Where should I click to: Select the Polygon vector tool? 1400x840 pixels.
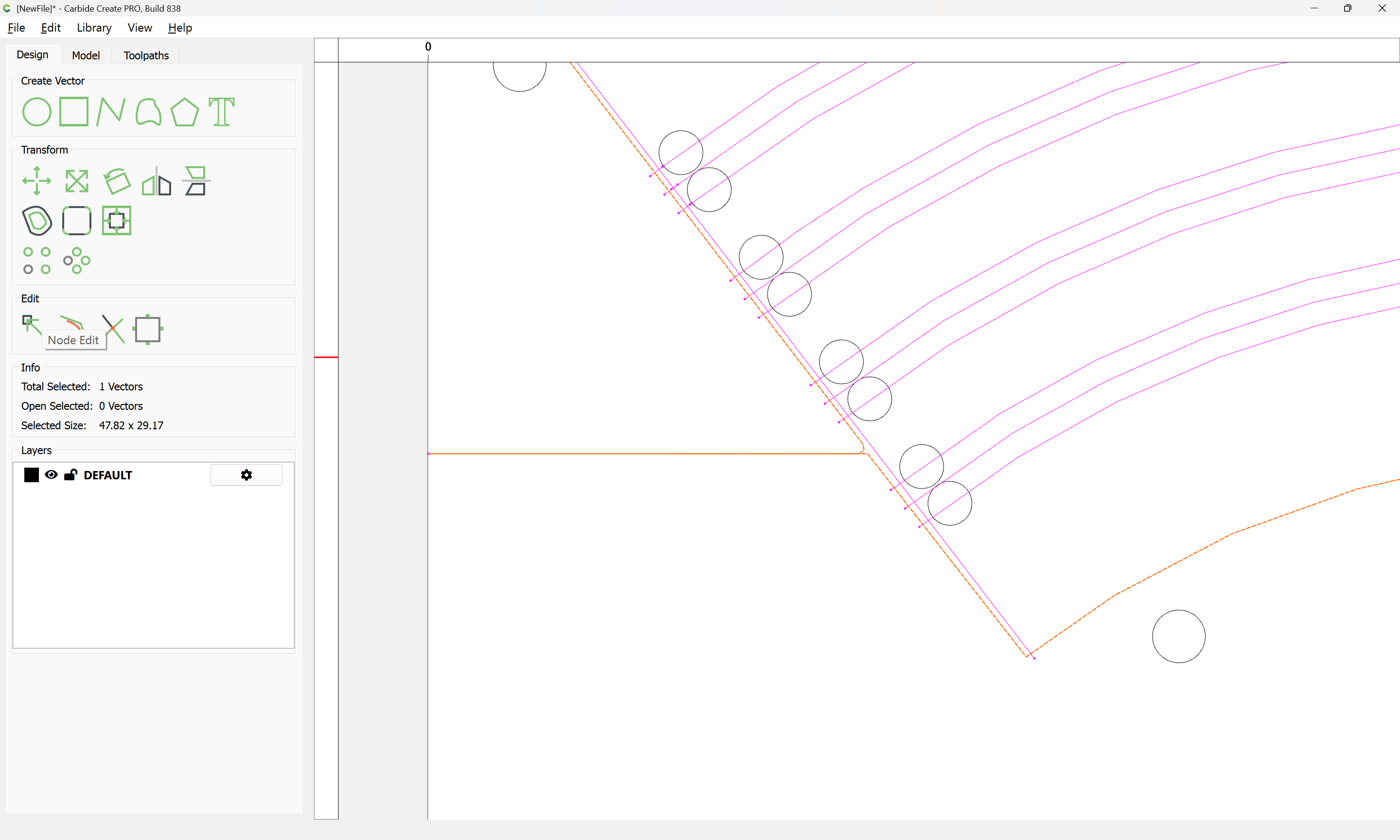coord(184,111)
